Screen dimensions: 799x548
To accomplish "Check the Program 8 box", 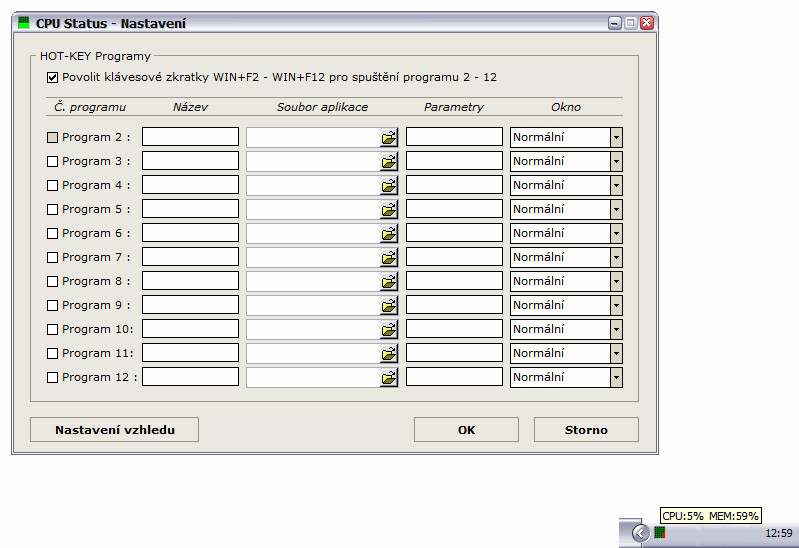I will point(52,281).
